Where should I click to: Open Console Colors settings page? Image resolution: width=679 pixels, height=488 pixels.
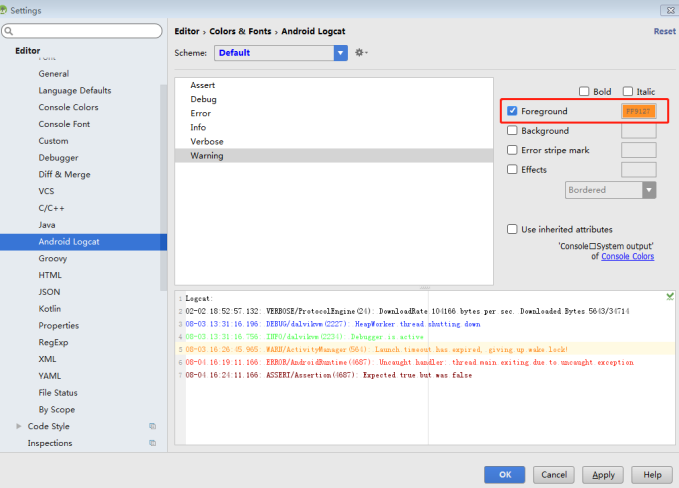point(68,107)
